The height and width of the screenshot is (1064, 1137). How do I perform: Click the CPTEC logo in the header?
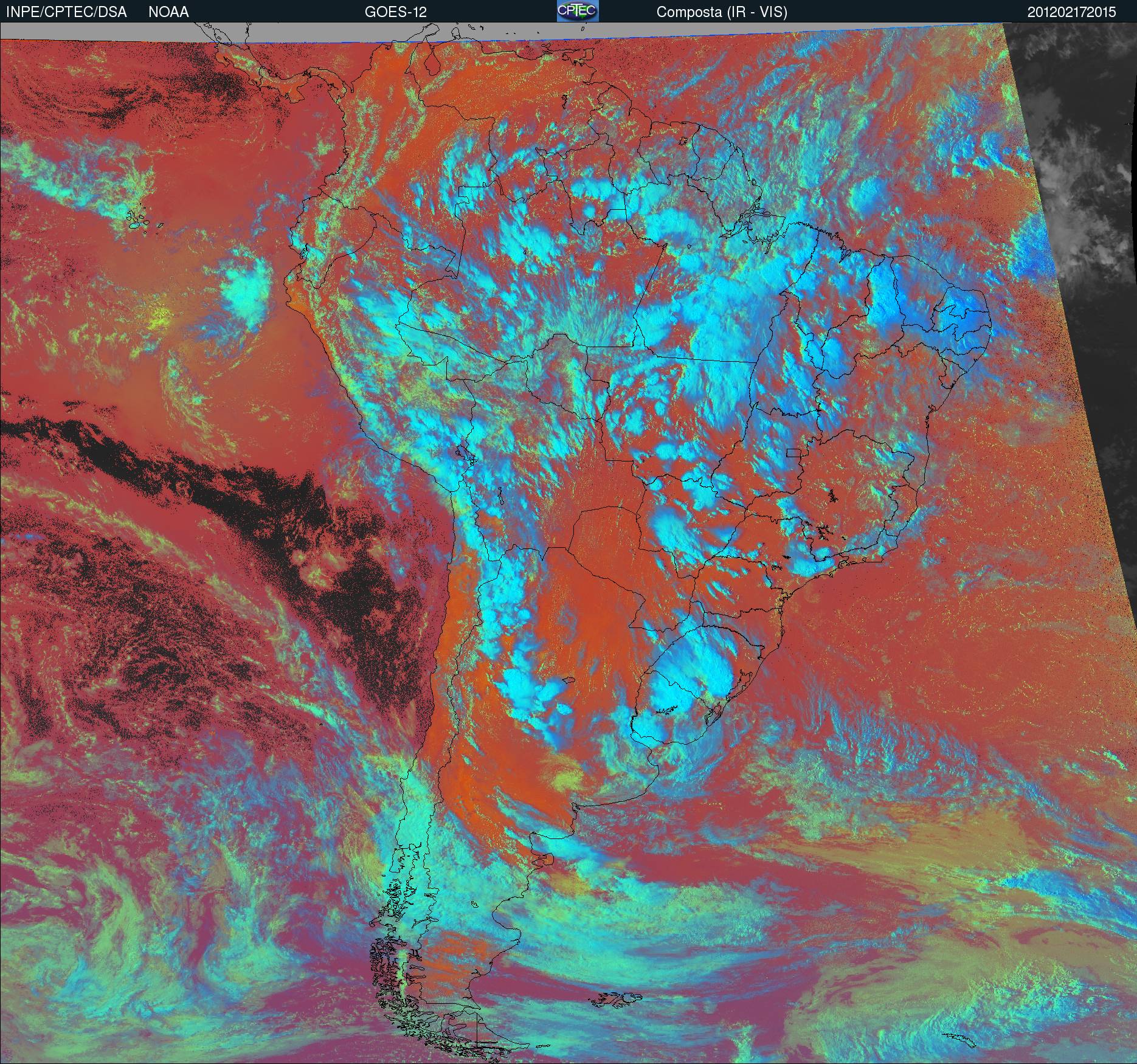[578, 11]
